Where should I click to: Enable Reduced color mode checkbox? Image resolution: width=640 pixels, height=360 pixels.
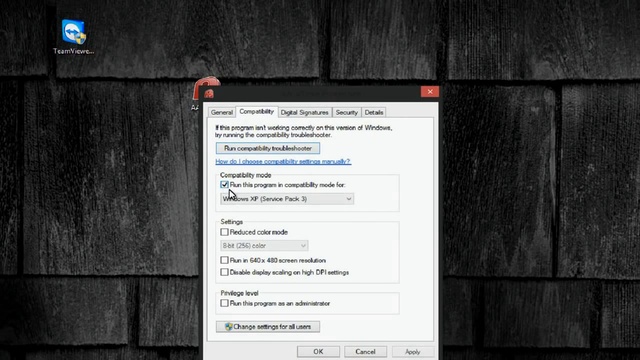coord(224,232)
